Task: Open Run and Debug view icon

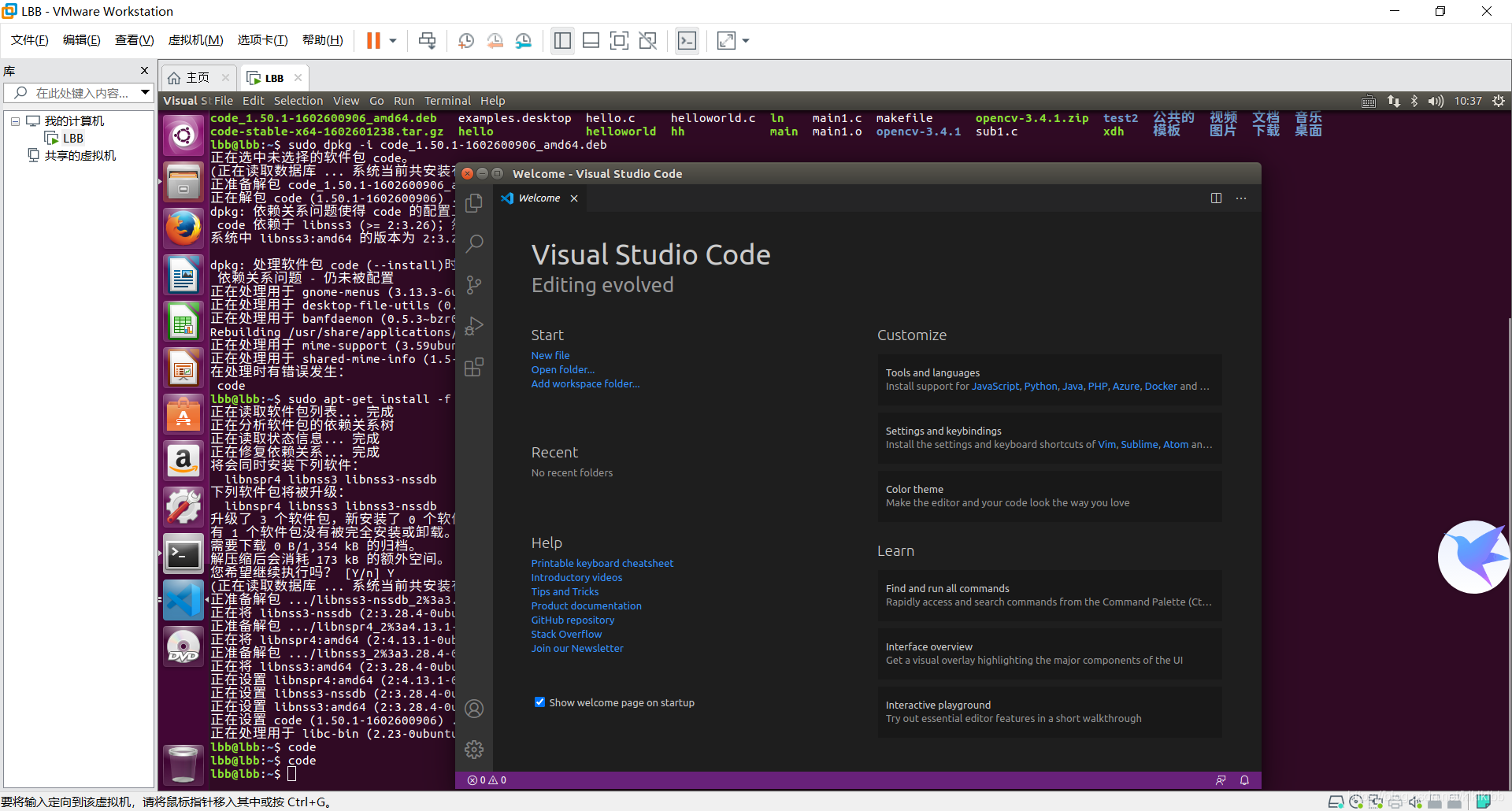Action: pyautogui.click(x=474, y=326)
